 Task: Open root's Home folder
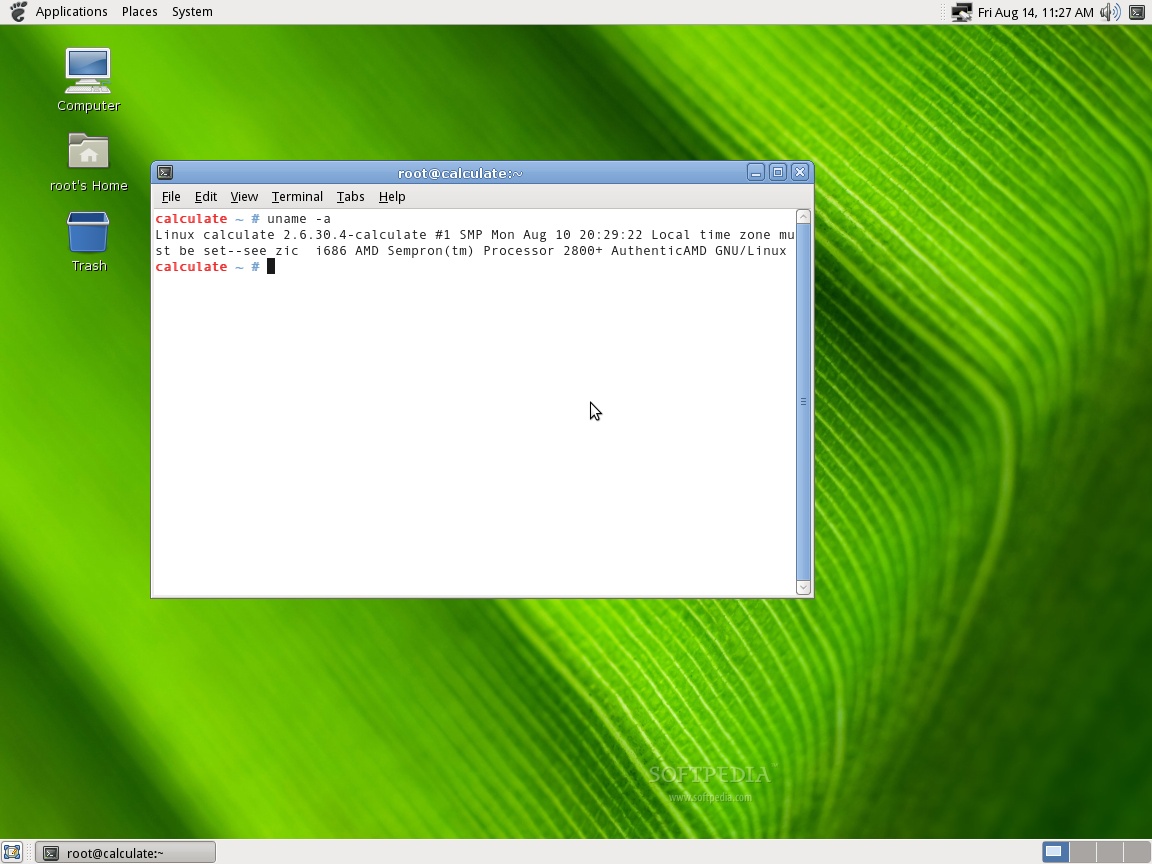pos(88,150)
